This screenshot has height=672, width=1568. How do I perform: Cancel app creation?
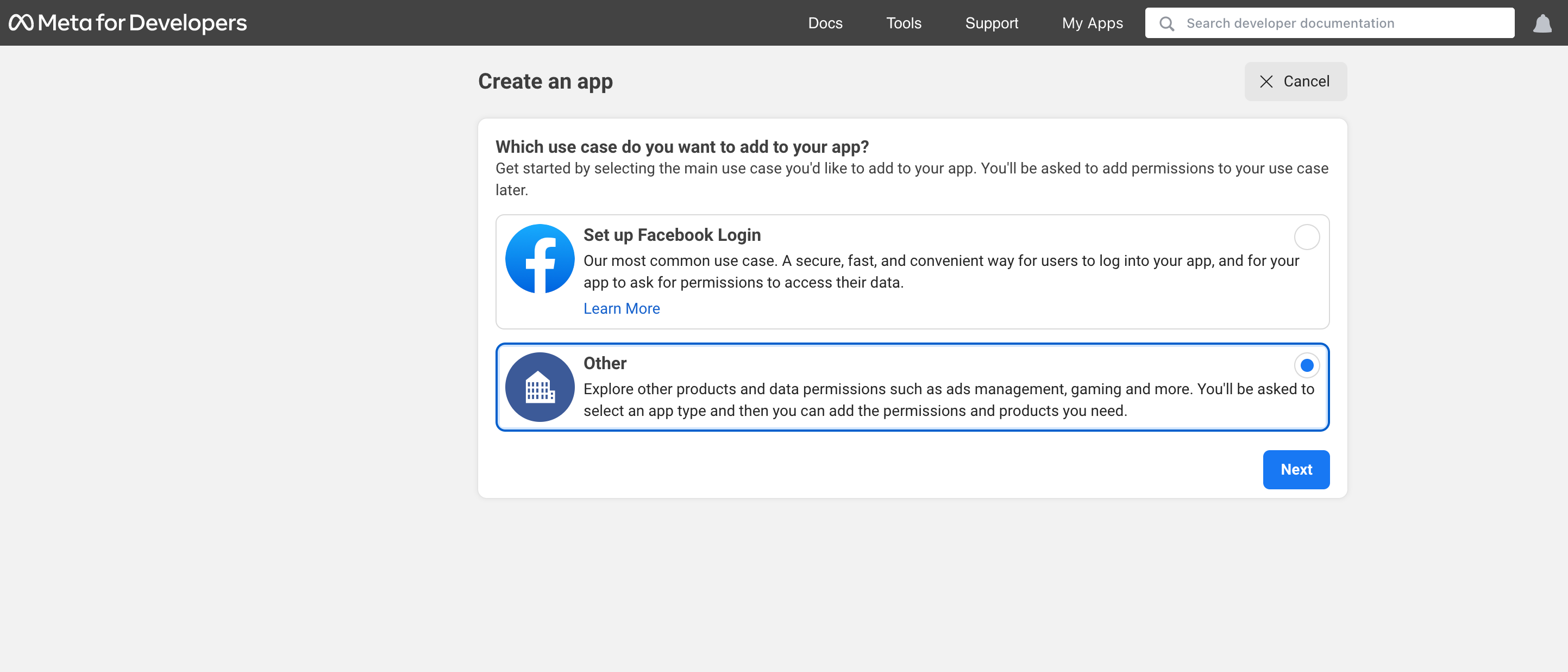pyautogui.click(x=1295, y=82)
